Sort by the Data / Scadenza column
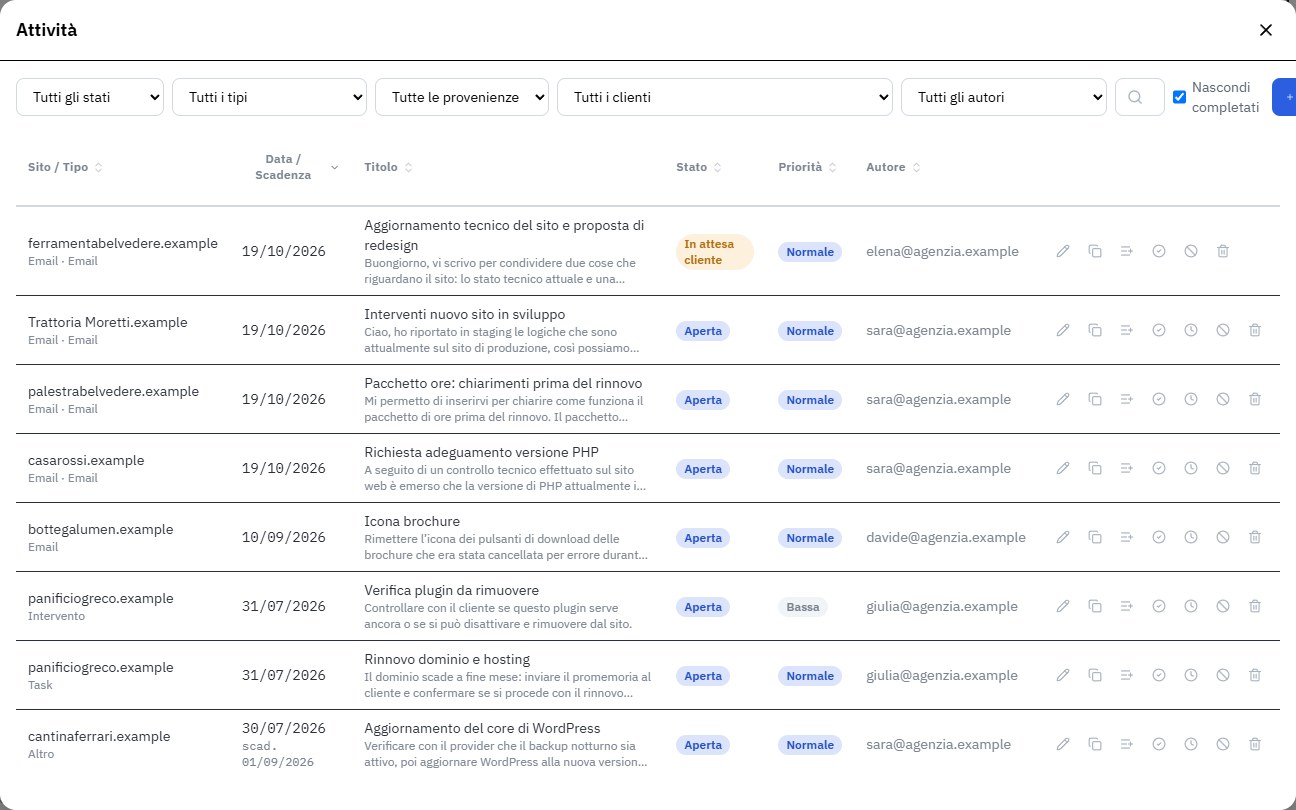Viewport: 1296px width, 810px height. [x=290, y=167]
